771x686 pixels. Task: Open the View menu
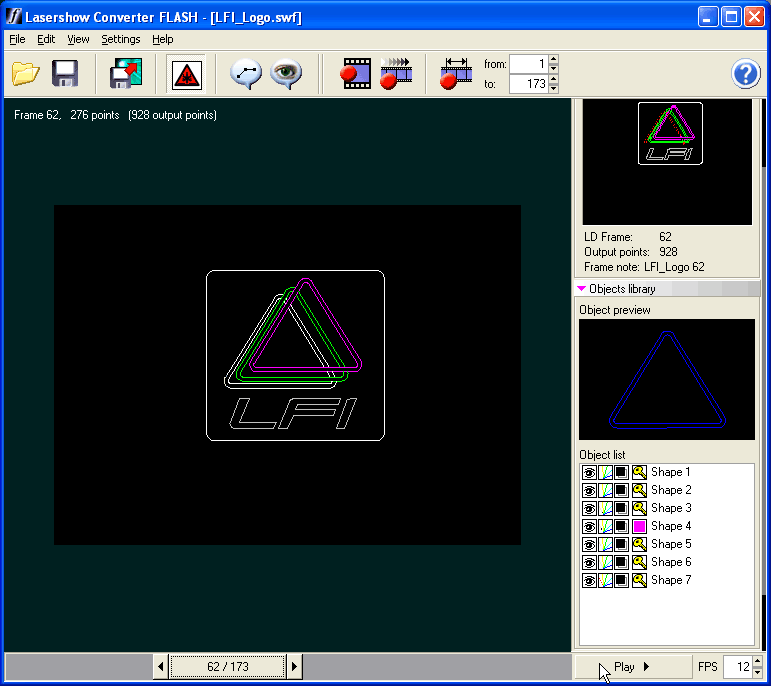(x=78, y=39)
